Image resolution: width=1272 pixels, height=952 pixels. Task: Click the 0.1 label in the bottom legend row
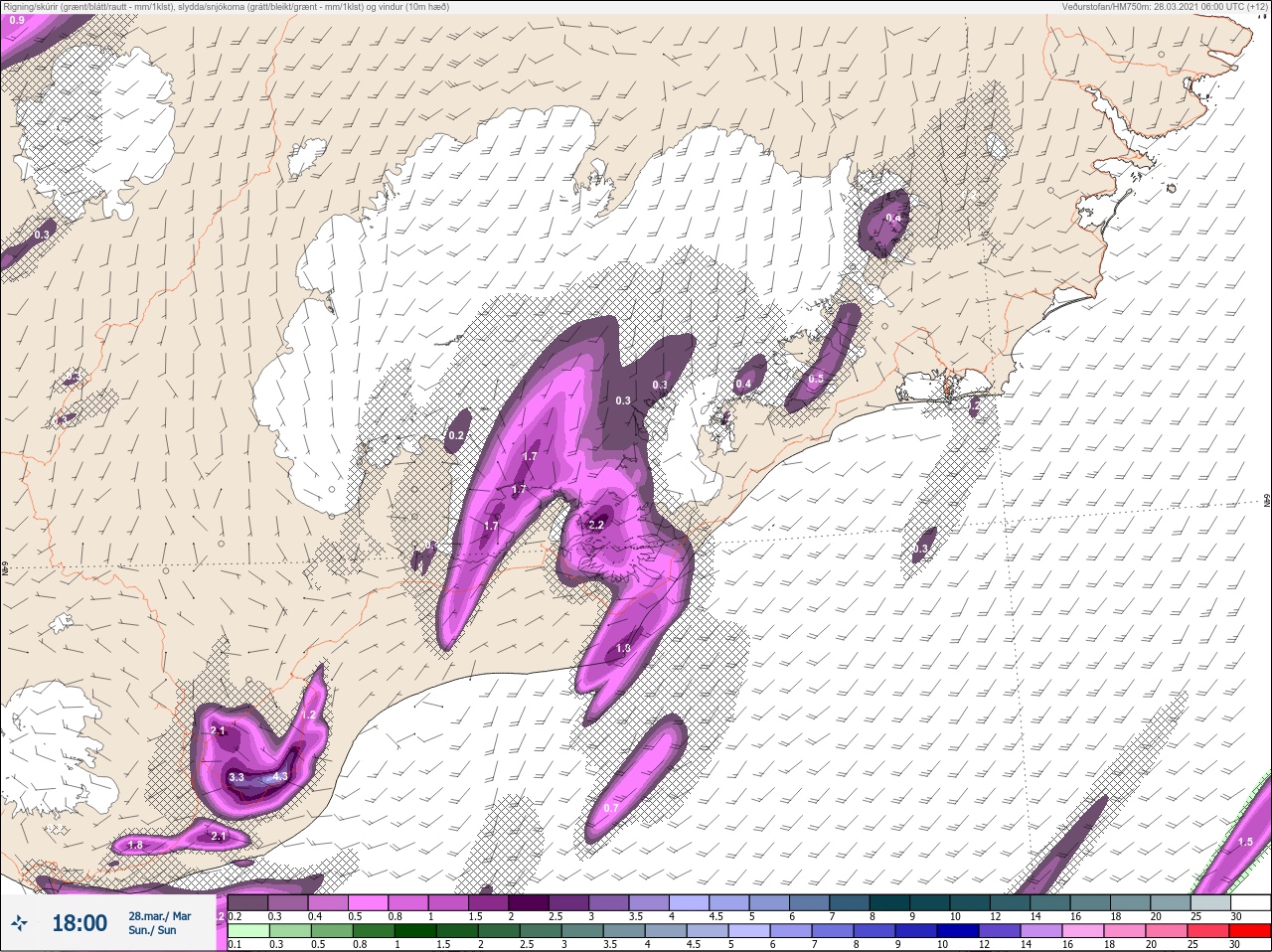tap(234, 945)
